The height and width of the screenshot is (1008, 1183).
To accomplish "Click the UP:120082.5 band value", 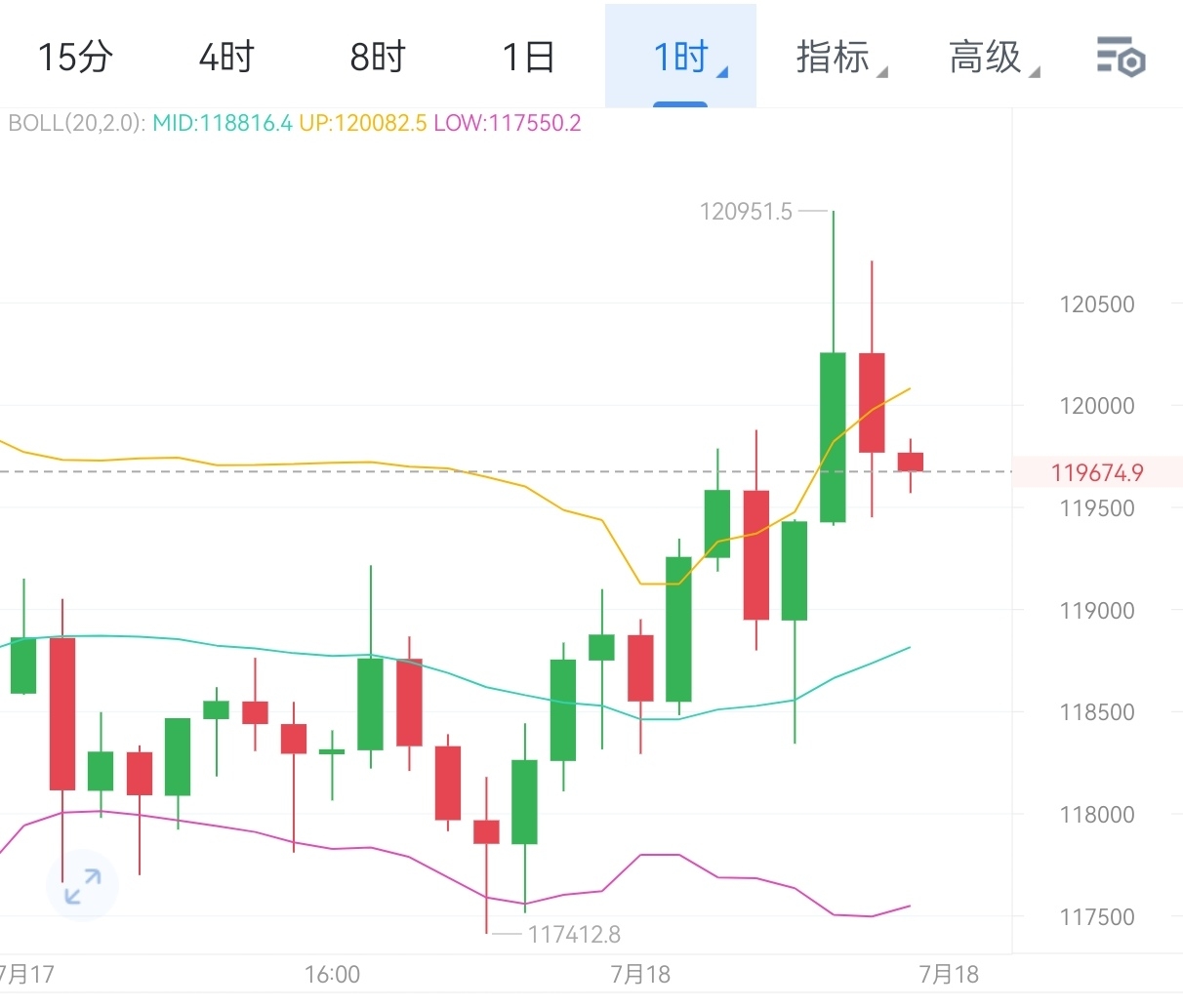I will pos(363,123).
